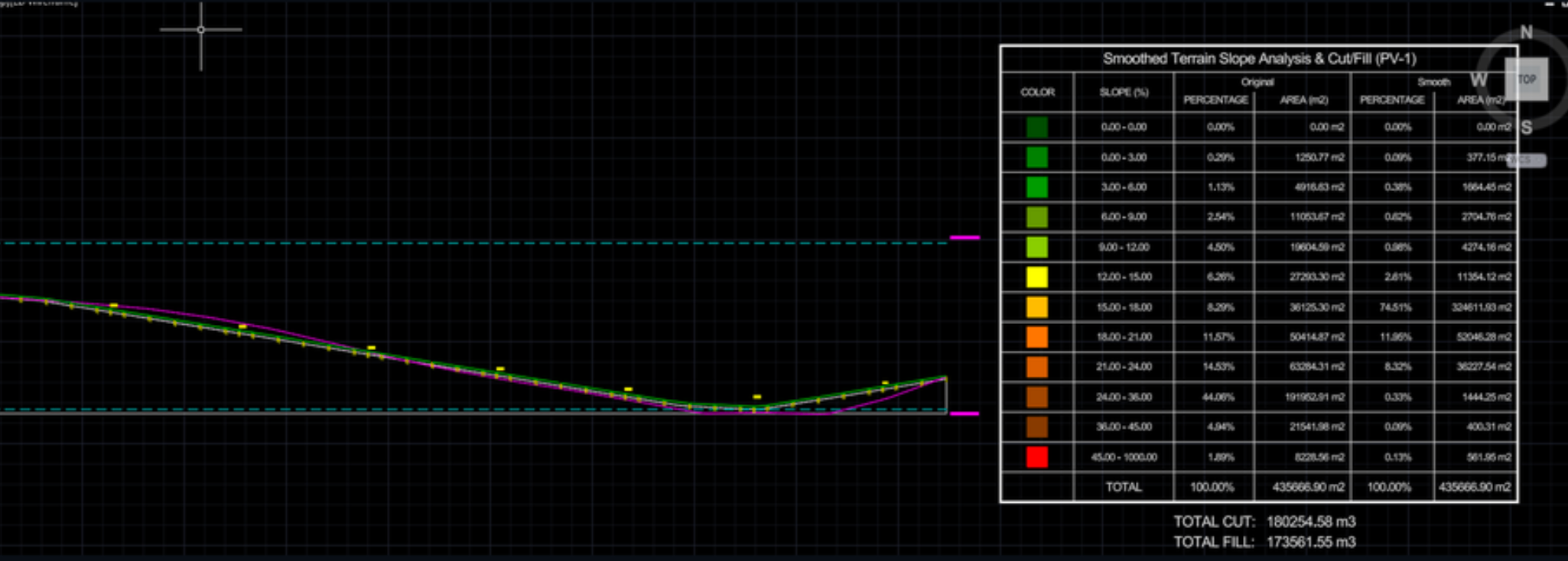The height and width of the screenshot is (561, 1568).
Task: Click the TOP face of the ViewCube
Action: click(x=1527, y=79)
